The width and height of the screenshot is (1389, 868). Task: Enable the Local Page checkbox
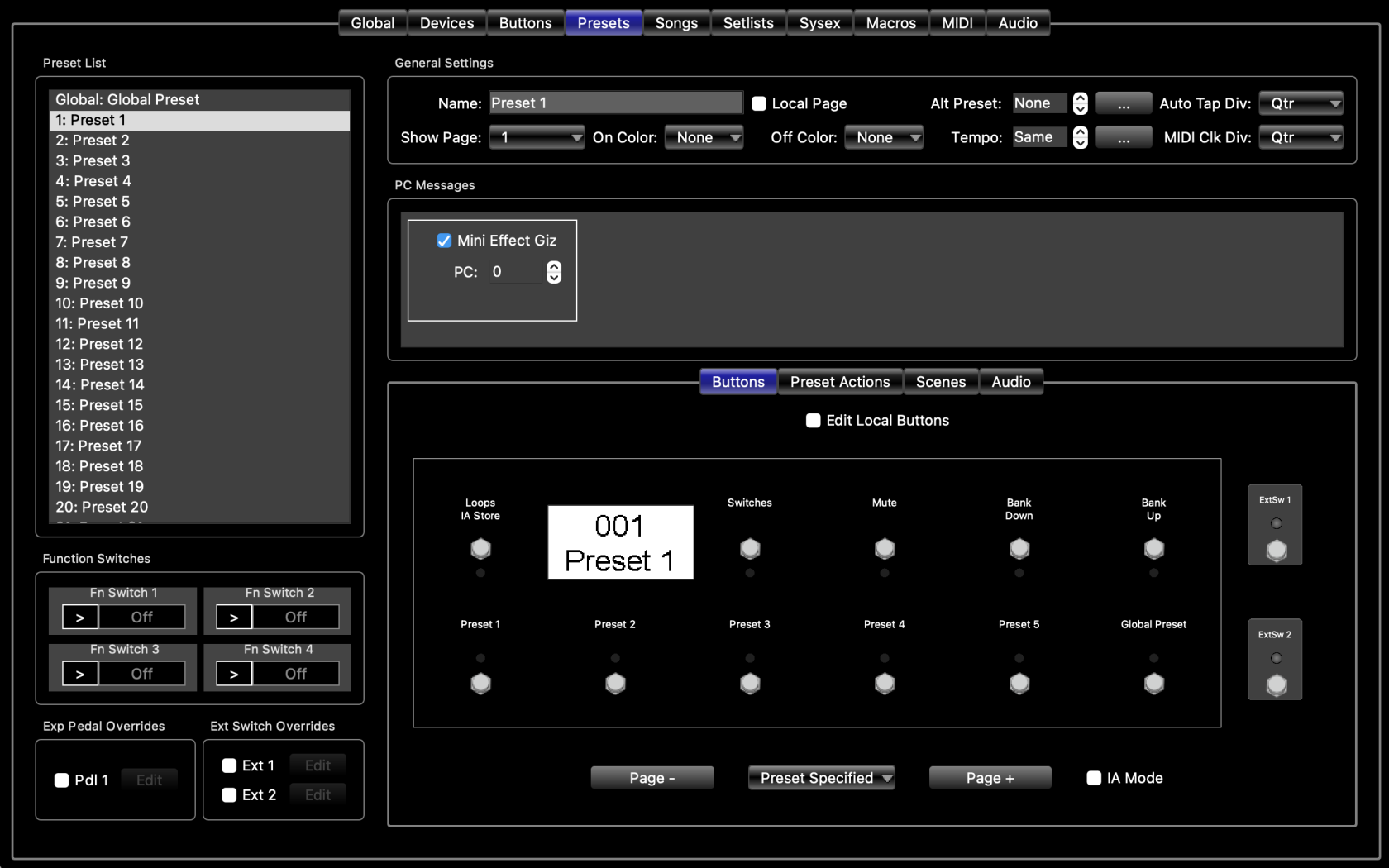click(x=758, y=103)
